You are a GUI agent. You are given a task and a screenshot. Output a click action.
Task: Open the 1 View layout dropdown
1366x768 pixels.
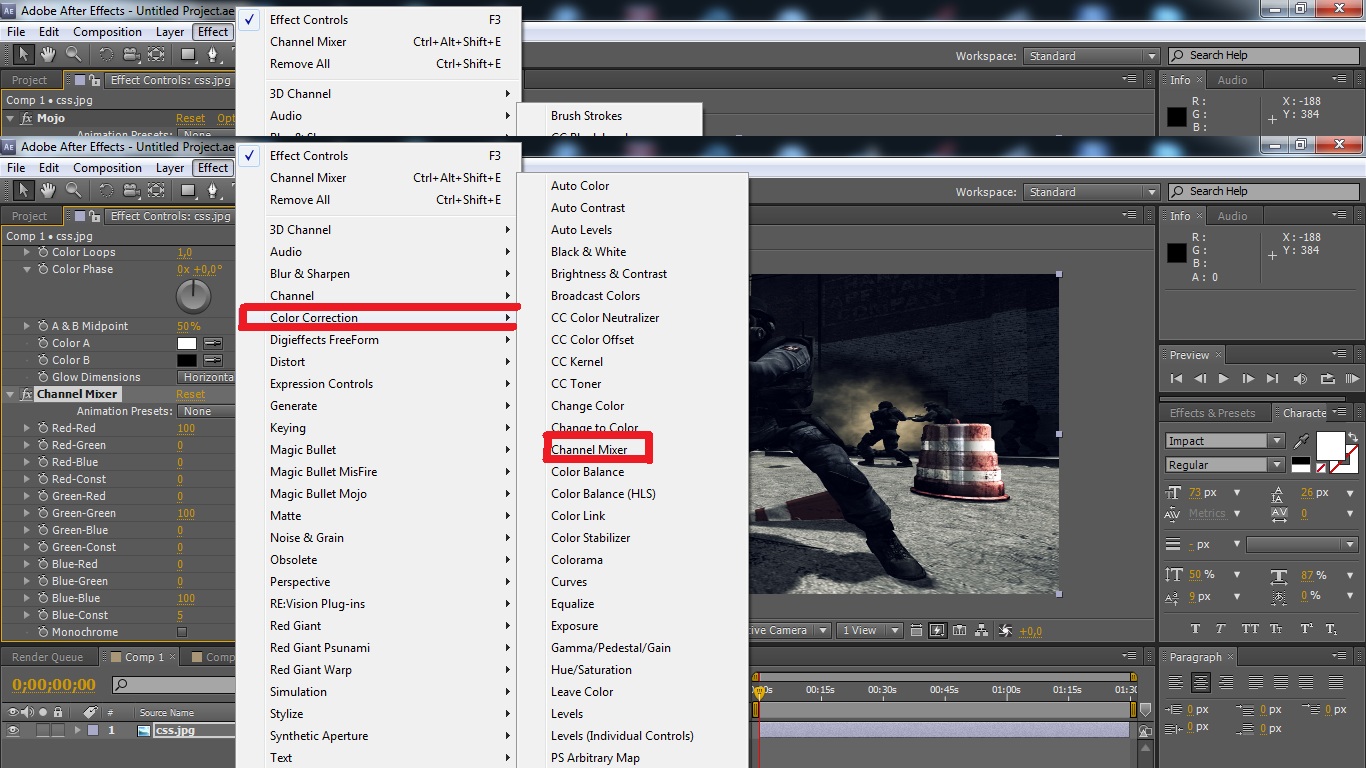pyautogui.click(x=869, y=630)
